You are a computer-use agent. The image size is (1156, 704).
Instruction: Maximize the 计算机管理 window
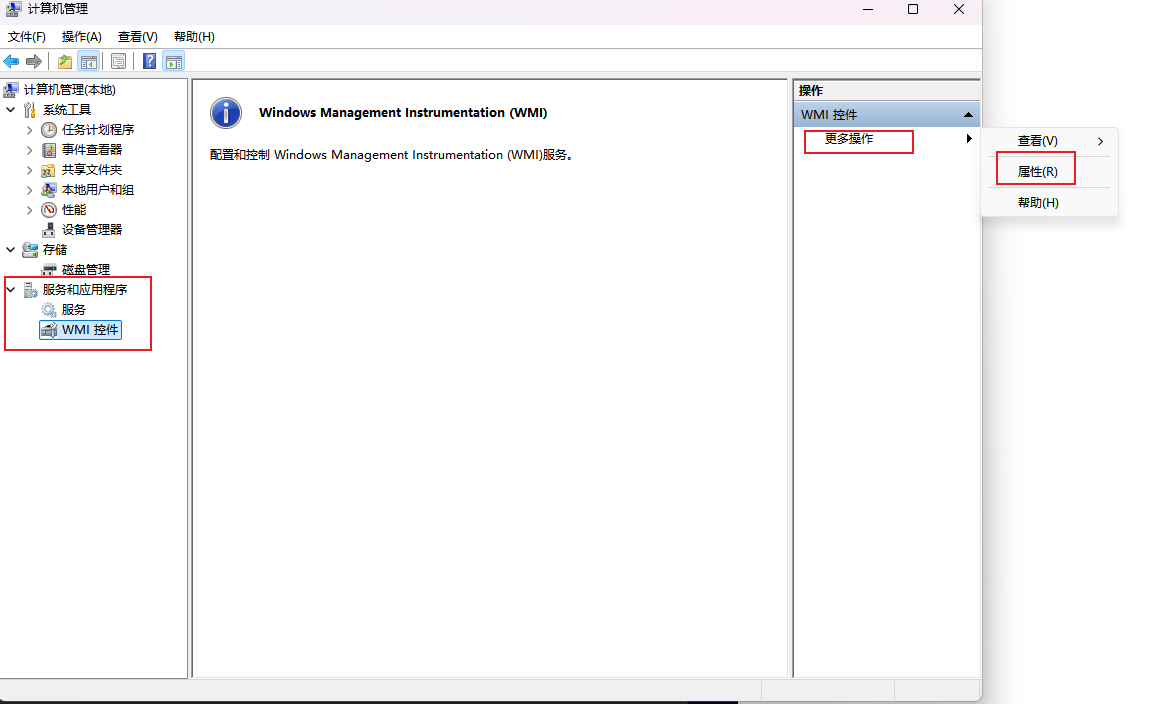point(913,10)
